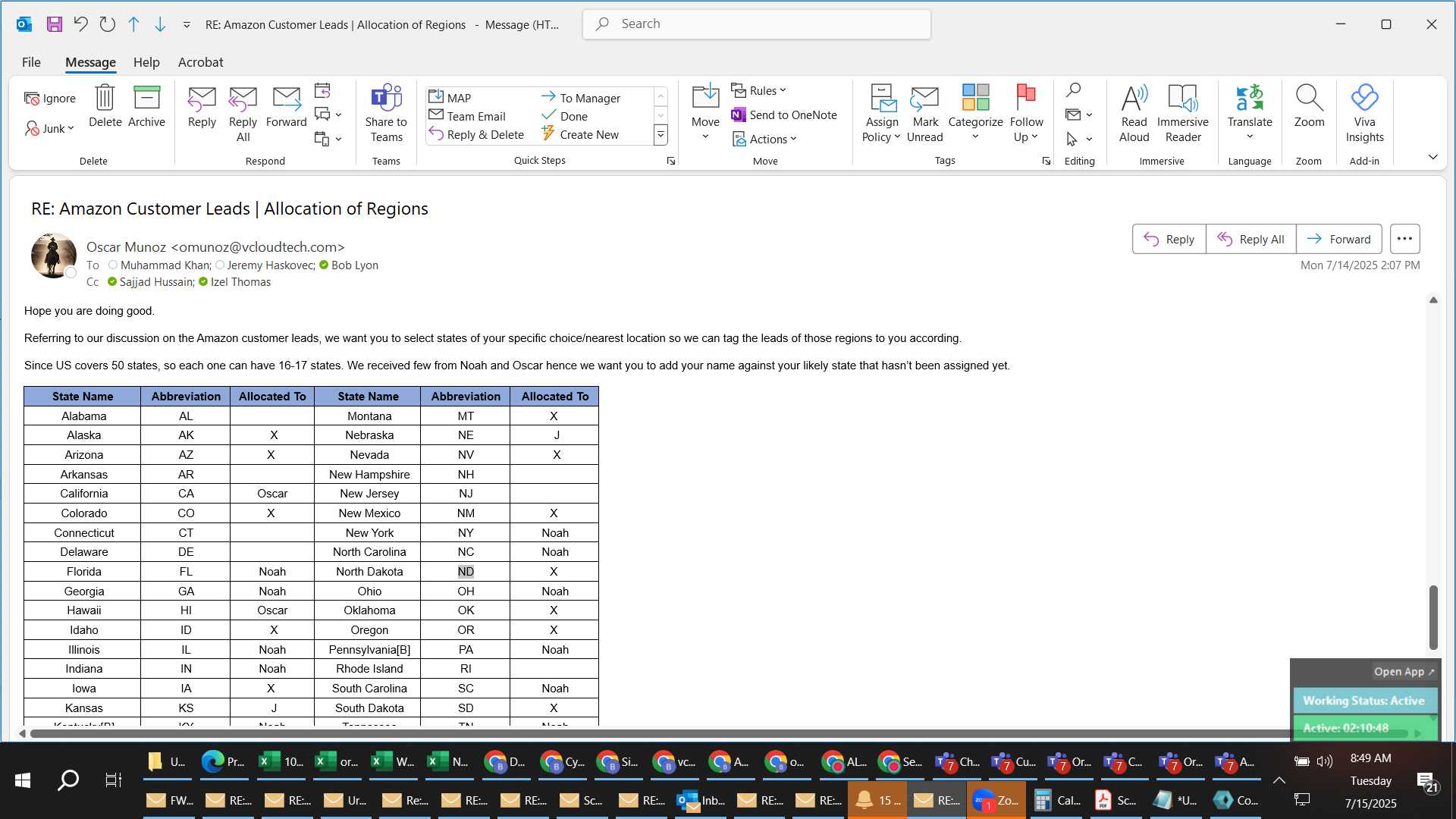Open Quick Steps dialog launcher
Image resolution: width=1456 pixels, height=819 pixels.
pos(670,161)
